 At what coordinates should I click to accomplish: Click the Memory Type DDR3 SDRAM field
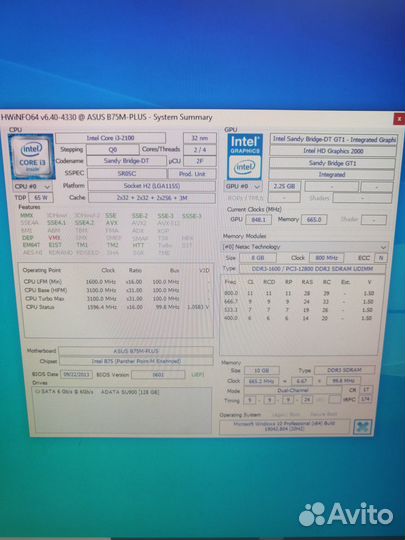click(x=344, y=370)
